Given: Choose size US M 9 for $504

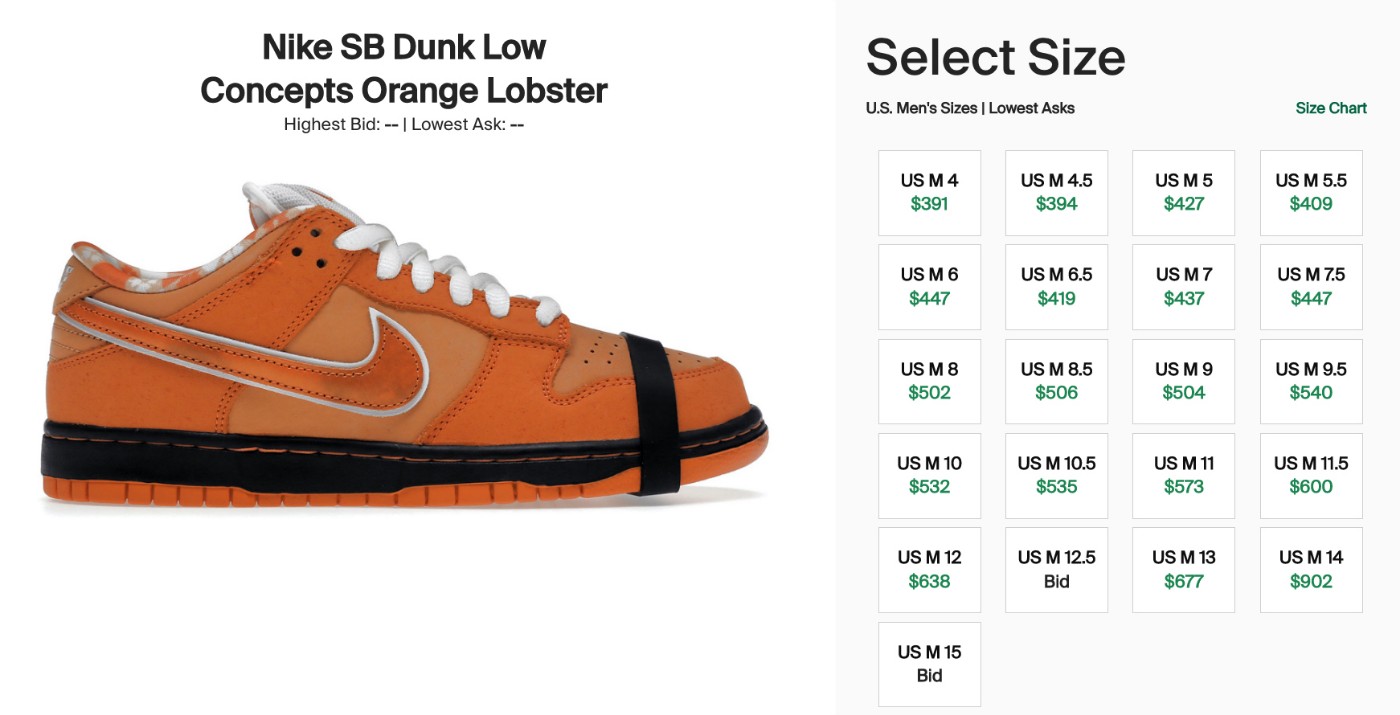Looking at the screenshot, I should (1183, 381).
